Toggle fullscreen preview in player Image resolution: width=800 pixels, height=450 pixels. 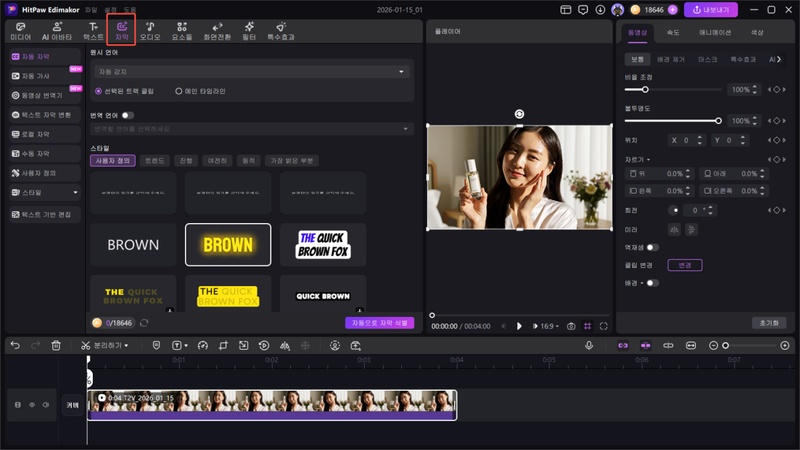(x=604, y=326)
